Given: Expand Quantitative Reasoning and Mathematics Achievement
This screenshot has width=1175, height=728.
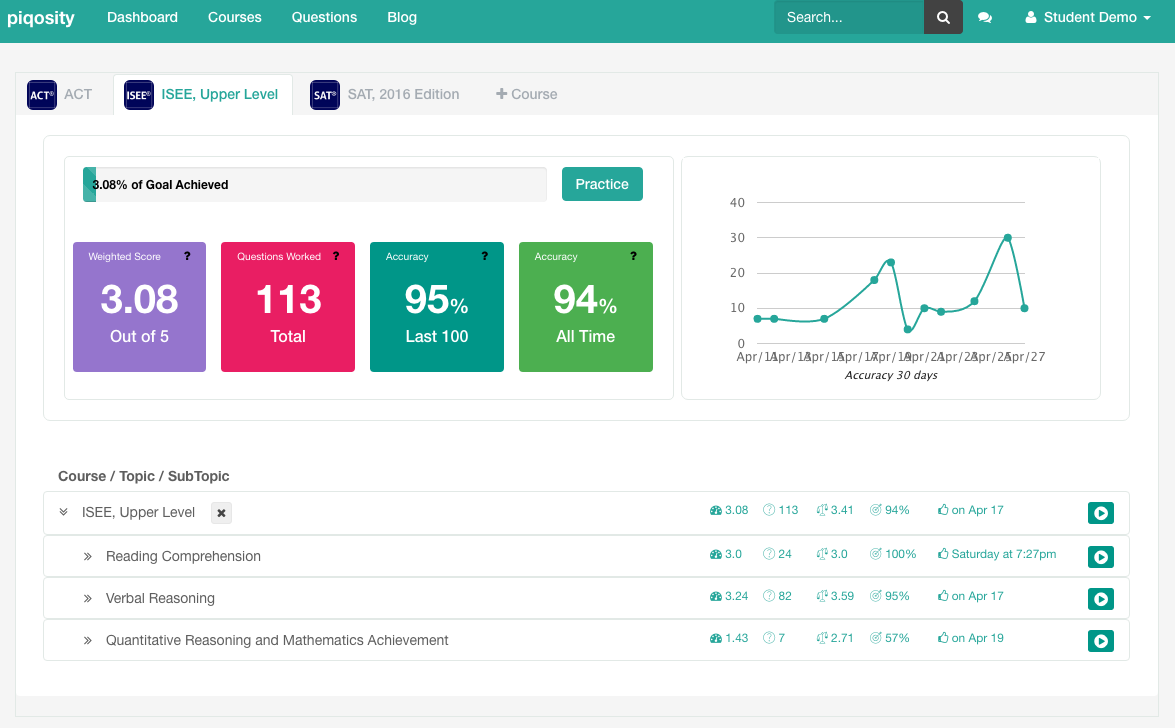Looking at the screenshot, I should (x=88, y=640).
